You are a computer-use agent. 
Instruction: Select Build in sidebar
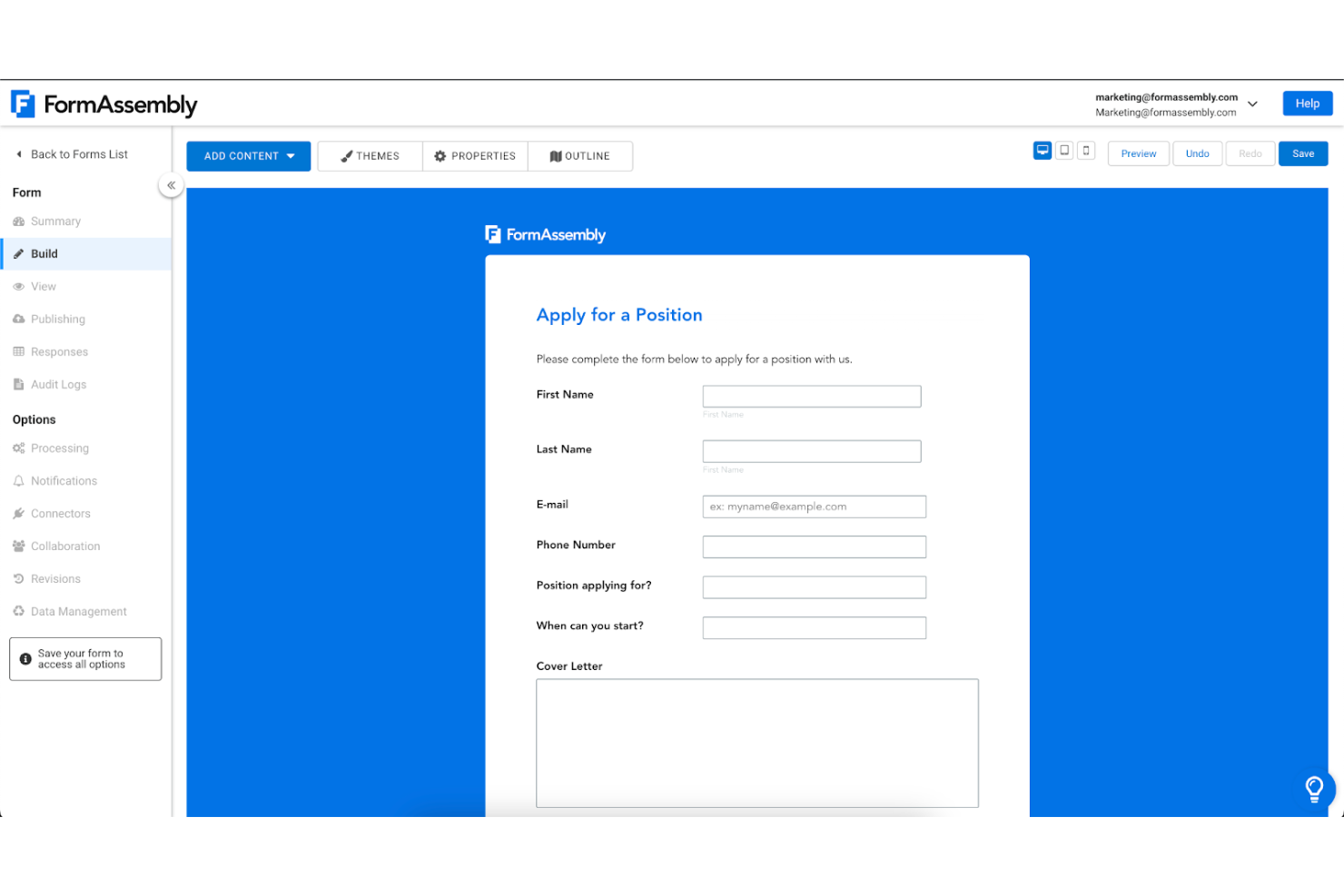[x=86, y=254]
